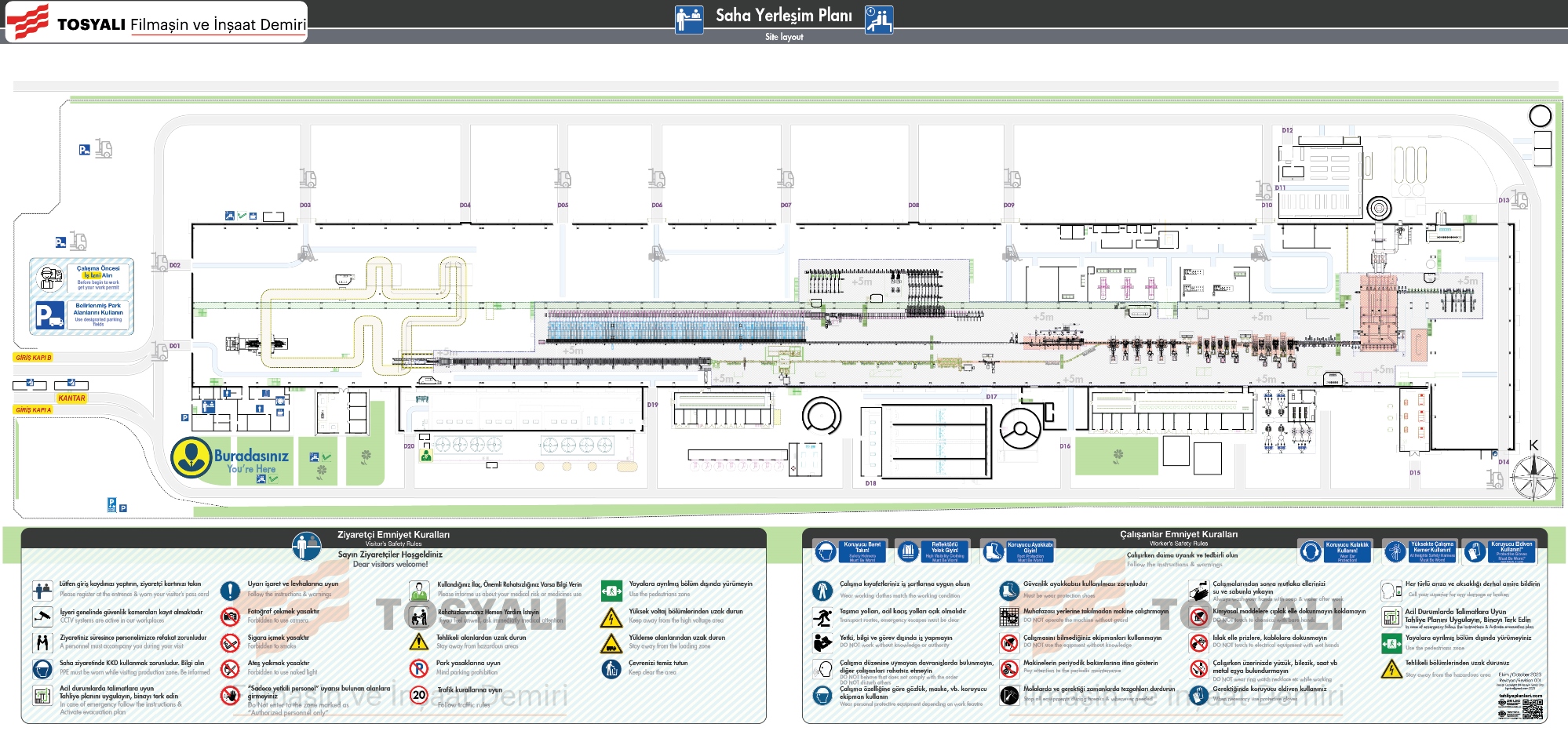Click the no photography prohibition sign

[230, 616]
